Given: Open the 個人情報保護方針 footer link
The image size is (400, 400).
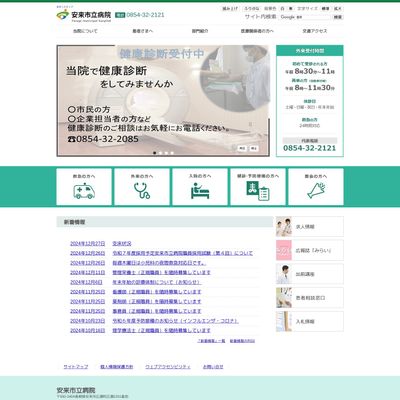Looking at the screenshot, I should point(117,367).
